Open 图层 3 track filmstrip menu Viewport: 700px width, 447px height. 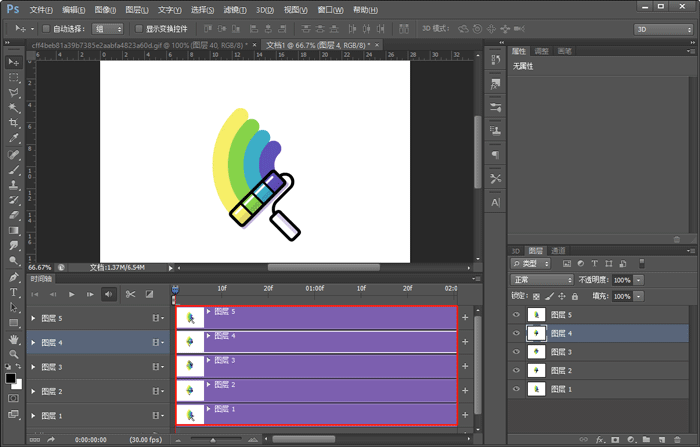(158, 367)
